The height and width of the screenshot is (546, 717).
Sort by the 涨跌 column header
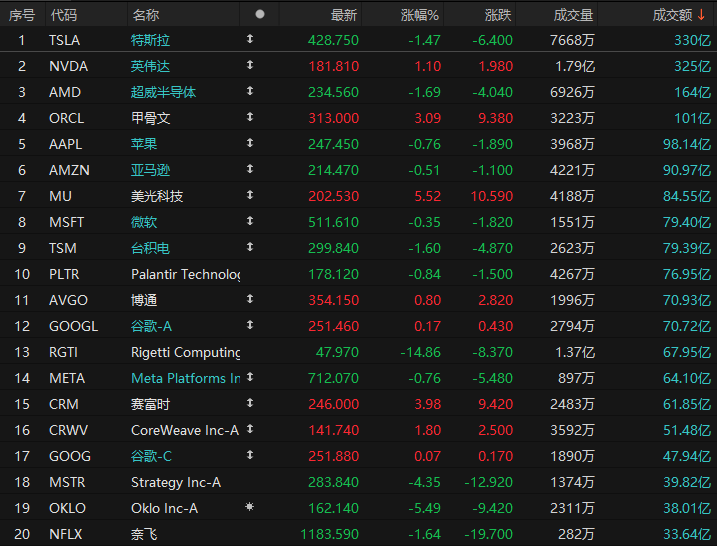(x=498, y=15)
